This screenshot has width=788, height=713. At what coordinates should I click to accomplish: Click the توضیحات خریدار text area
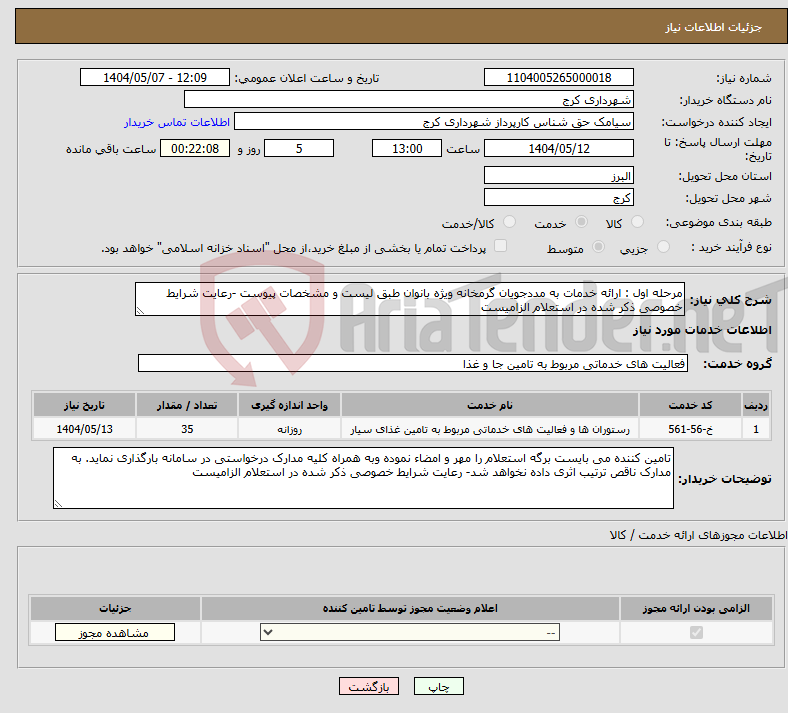[363, 478]
